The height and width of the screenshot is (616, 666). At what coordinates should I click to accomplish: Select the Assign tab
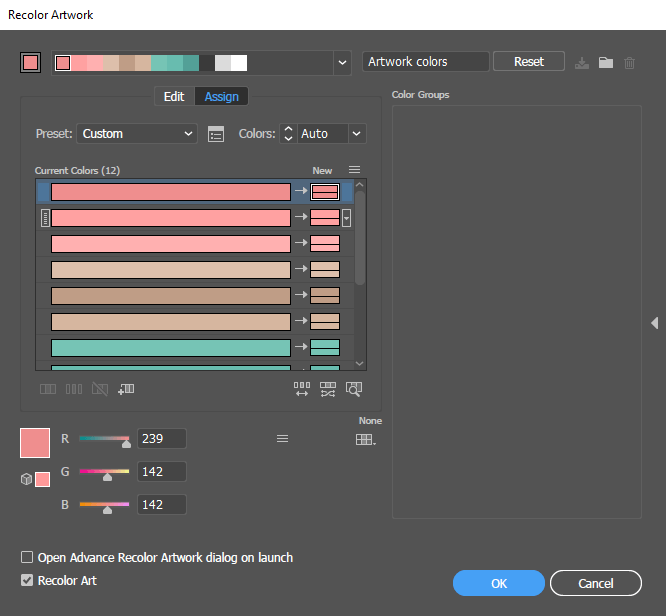(221, 96)
